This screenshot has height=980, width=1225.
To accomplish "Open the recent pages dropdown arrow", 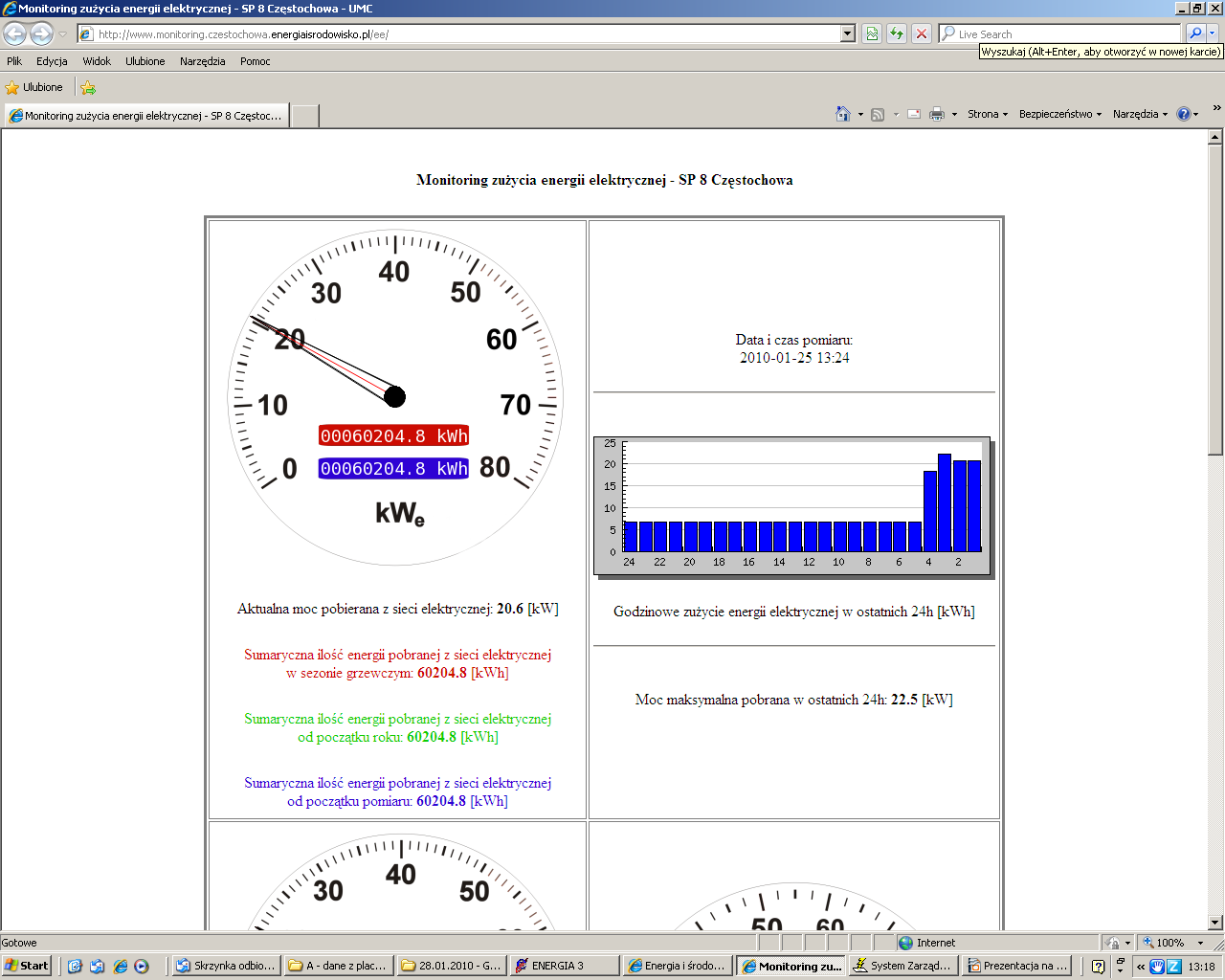I will click(x=63, y=34).
